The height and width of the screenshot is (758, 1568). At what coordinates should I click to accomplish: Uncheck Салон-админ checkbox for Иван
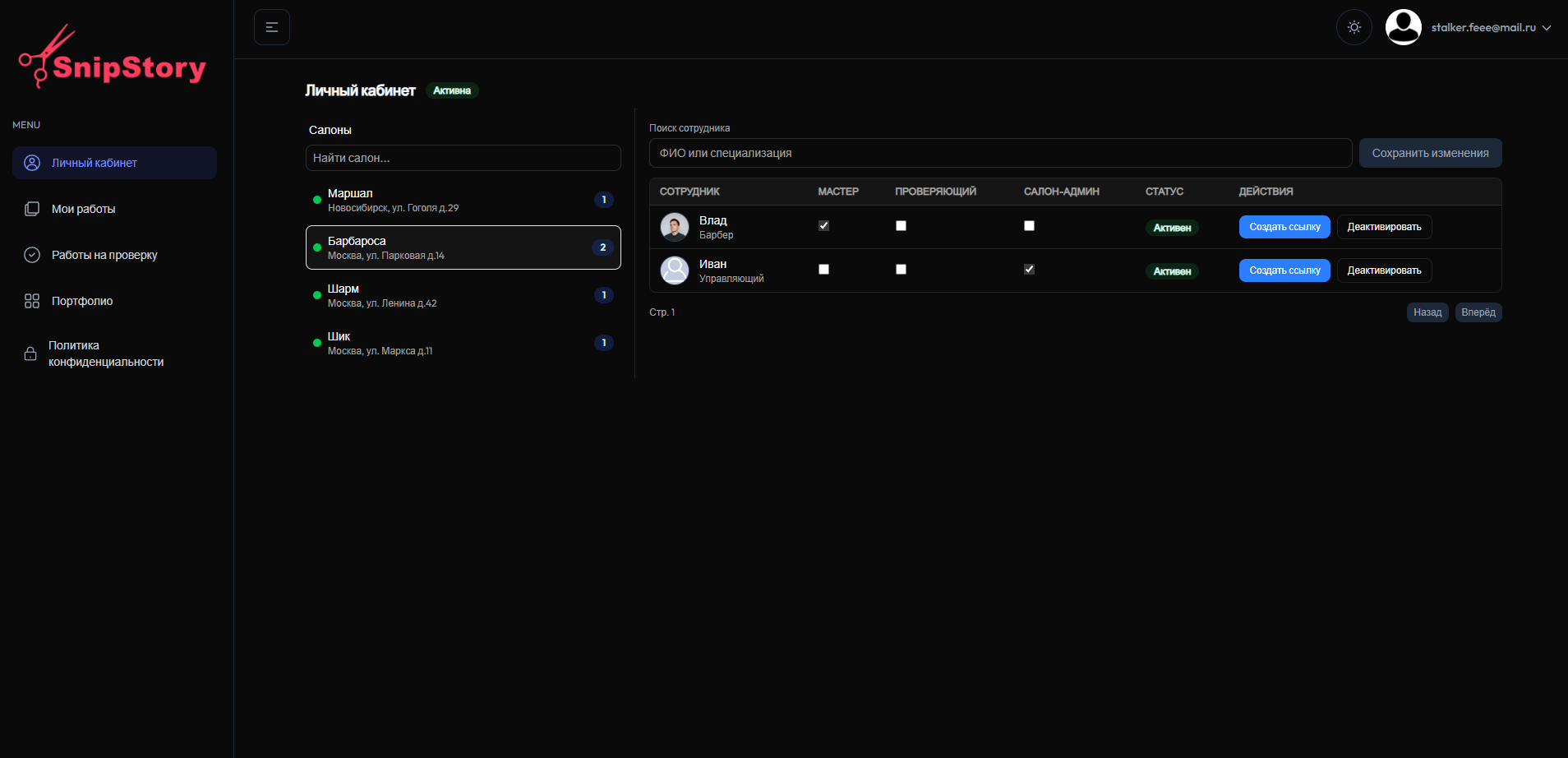pos(1029,269)
